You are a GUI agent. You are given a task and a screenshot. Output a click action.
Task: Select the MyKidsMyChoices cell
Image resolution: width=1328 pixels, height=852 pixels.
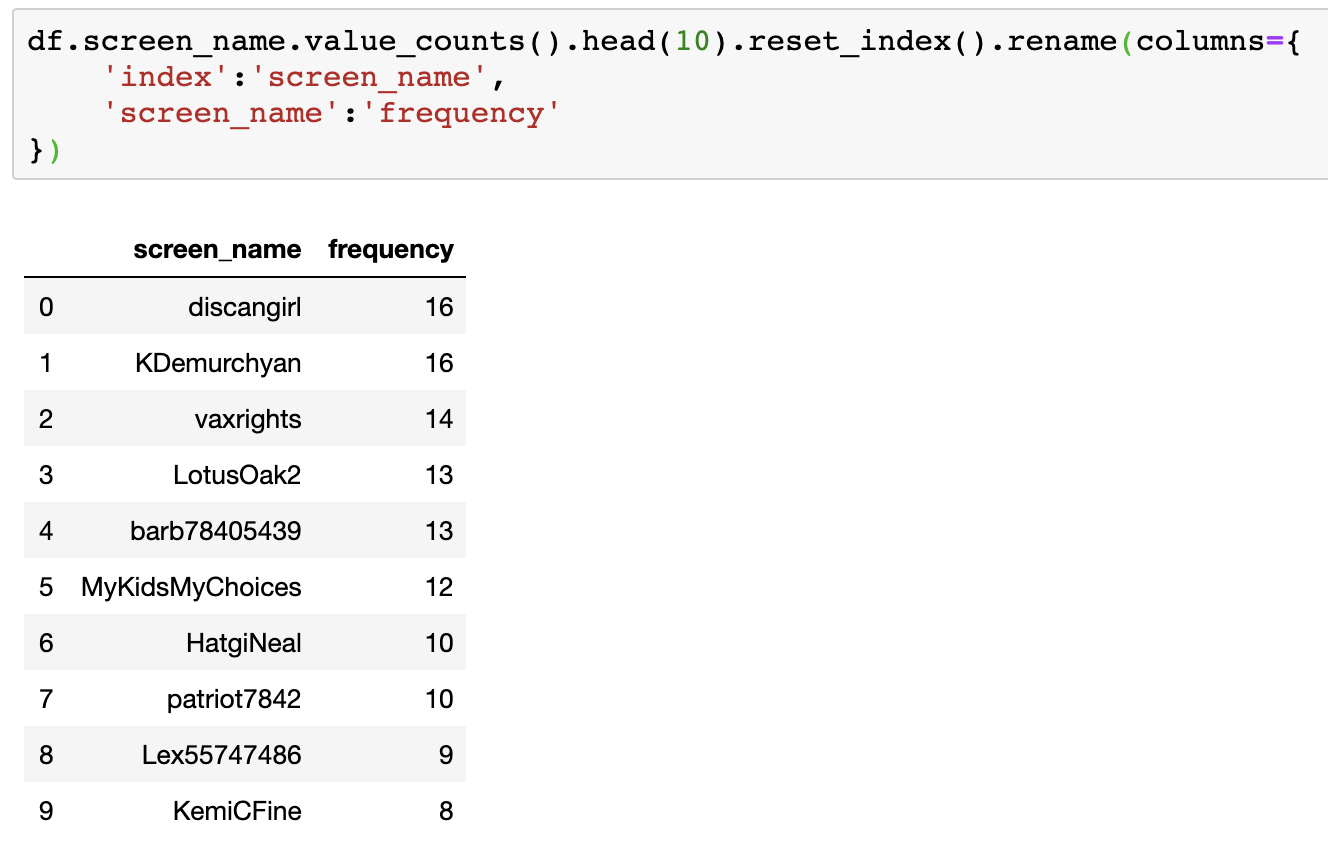pyautogui.click(x=191, y=587)
